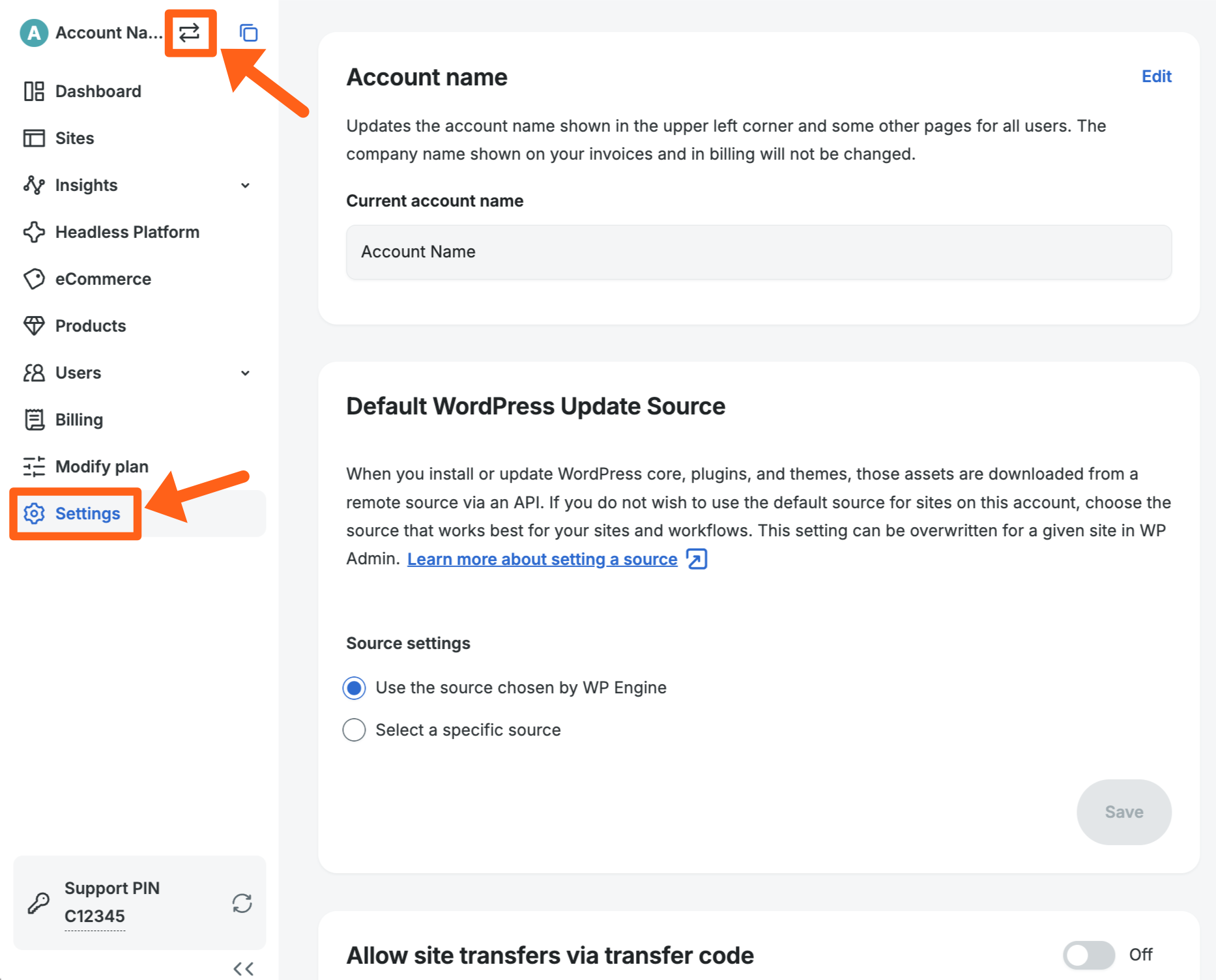Select 'Use the source chosen by WP Engine'
Viewport: 1216px width, 980px height.
click(355, 688)
